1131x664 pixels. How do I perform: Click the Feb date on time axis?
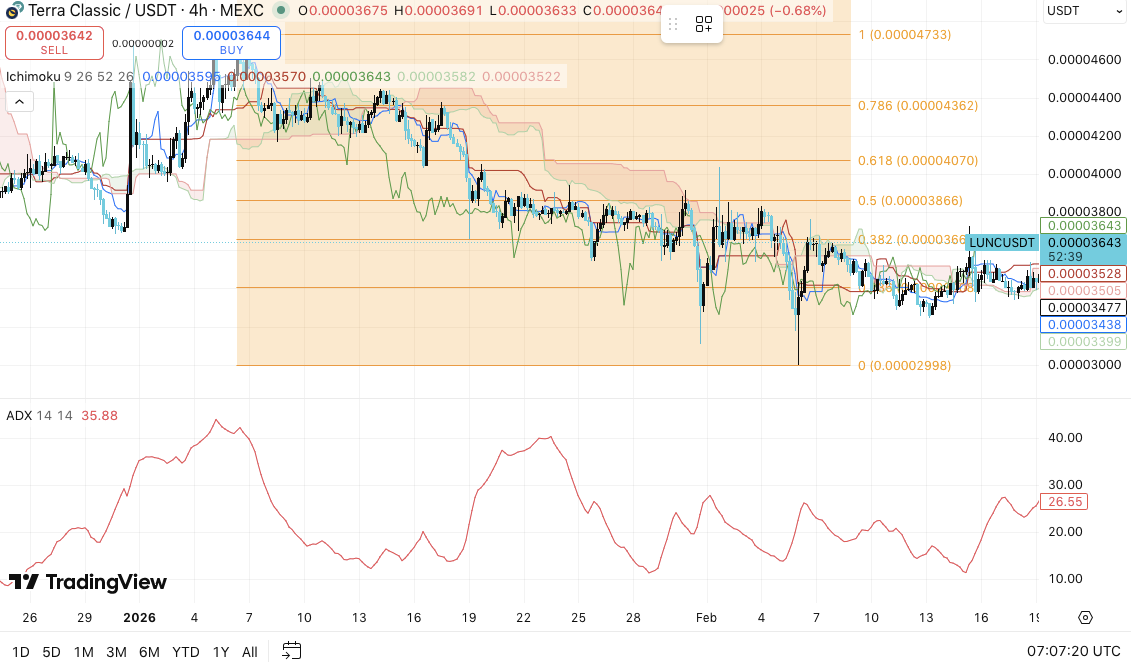706,618
